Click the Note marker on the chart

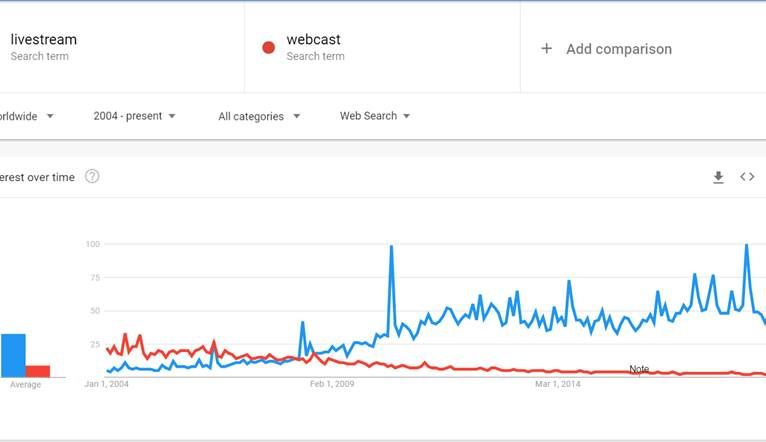(639, 369)
